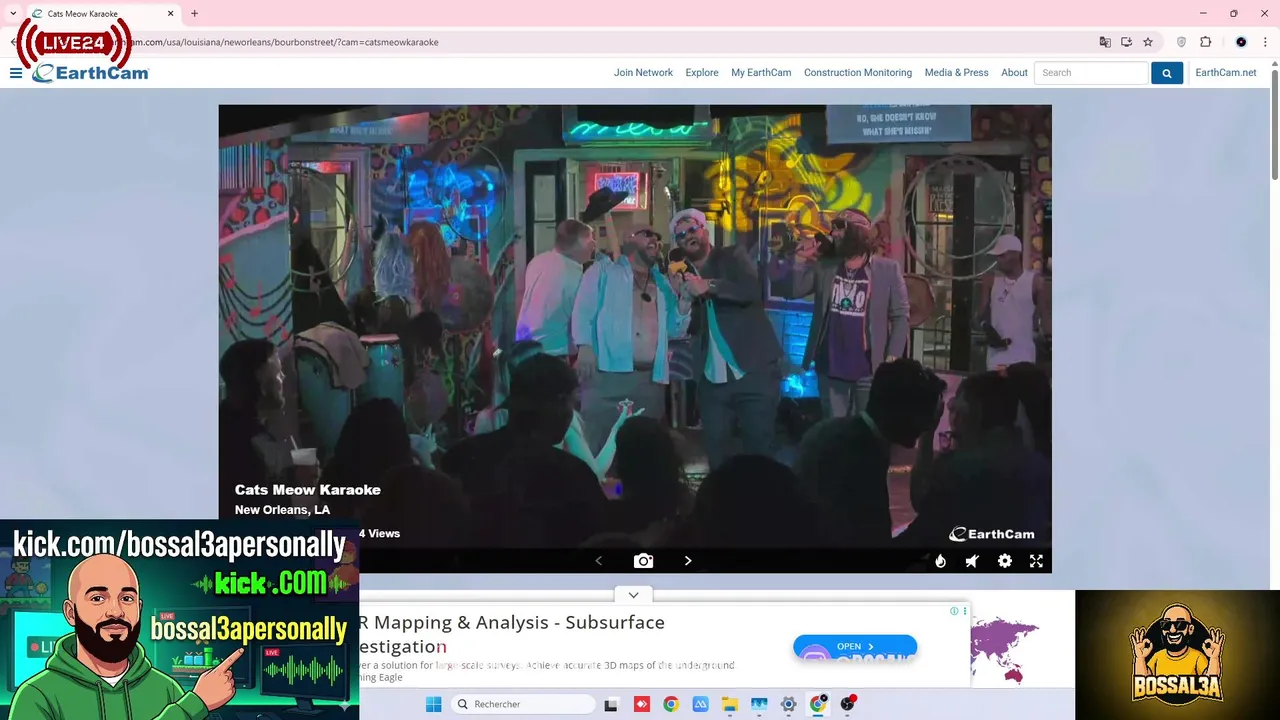Click the ad's OPEN button
The height and width of the screenshot is (720, 1280).
click(x=855, y=646)
